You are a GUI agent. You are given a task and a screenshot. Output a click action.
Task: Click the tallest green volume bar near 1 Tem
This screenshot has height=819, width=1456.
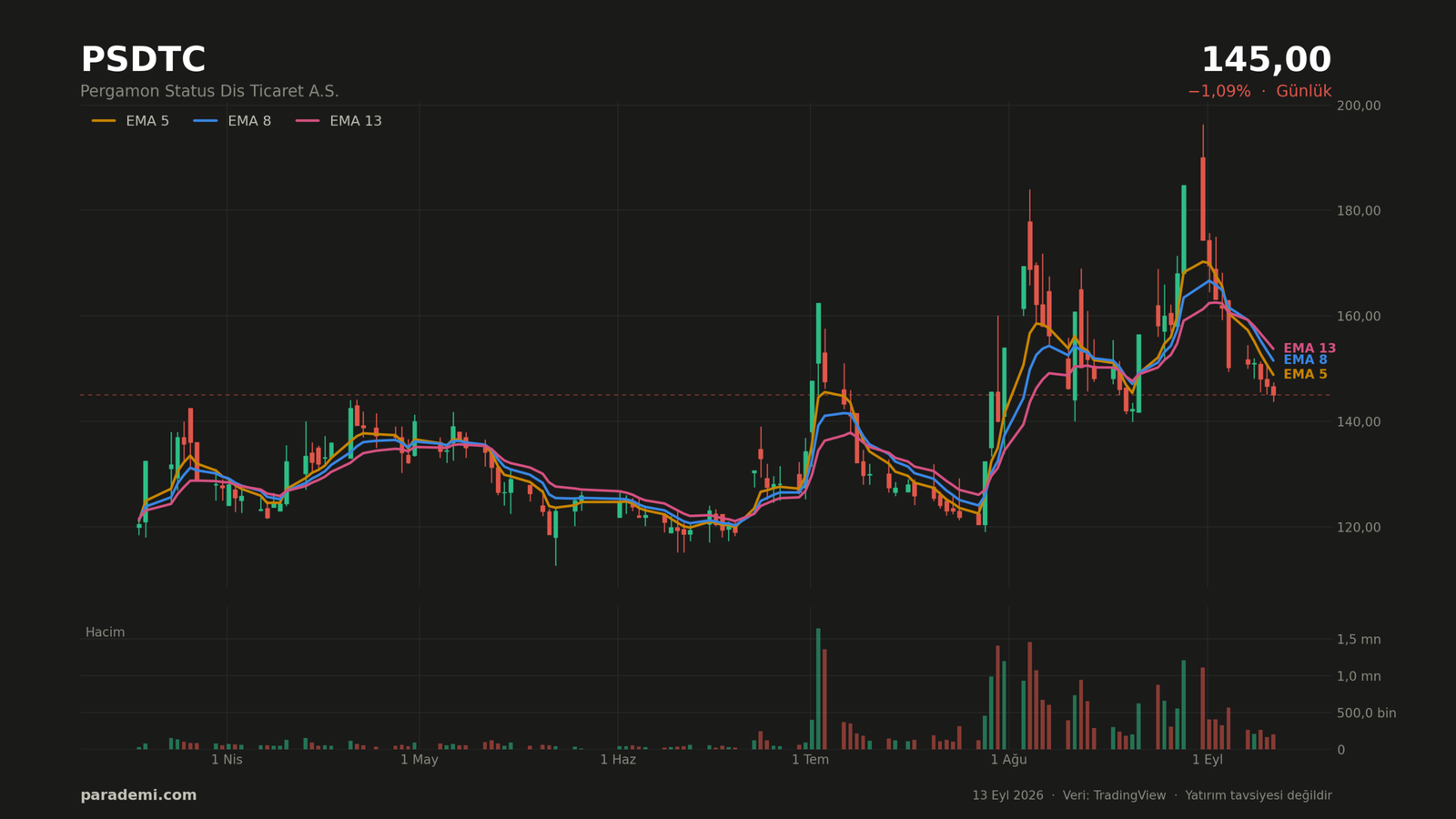818,689
